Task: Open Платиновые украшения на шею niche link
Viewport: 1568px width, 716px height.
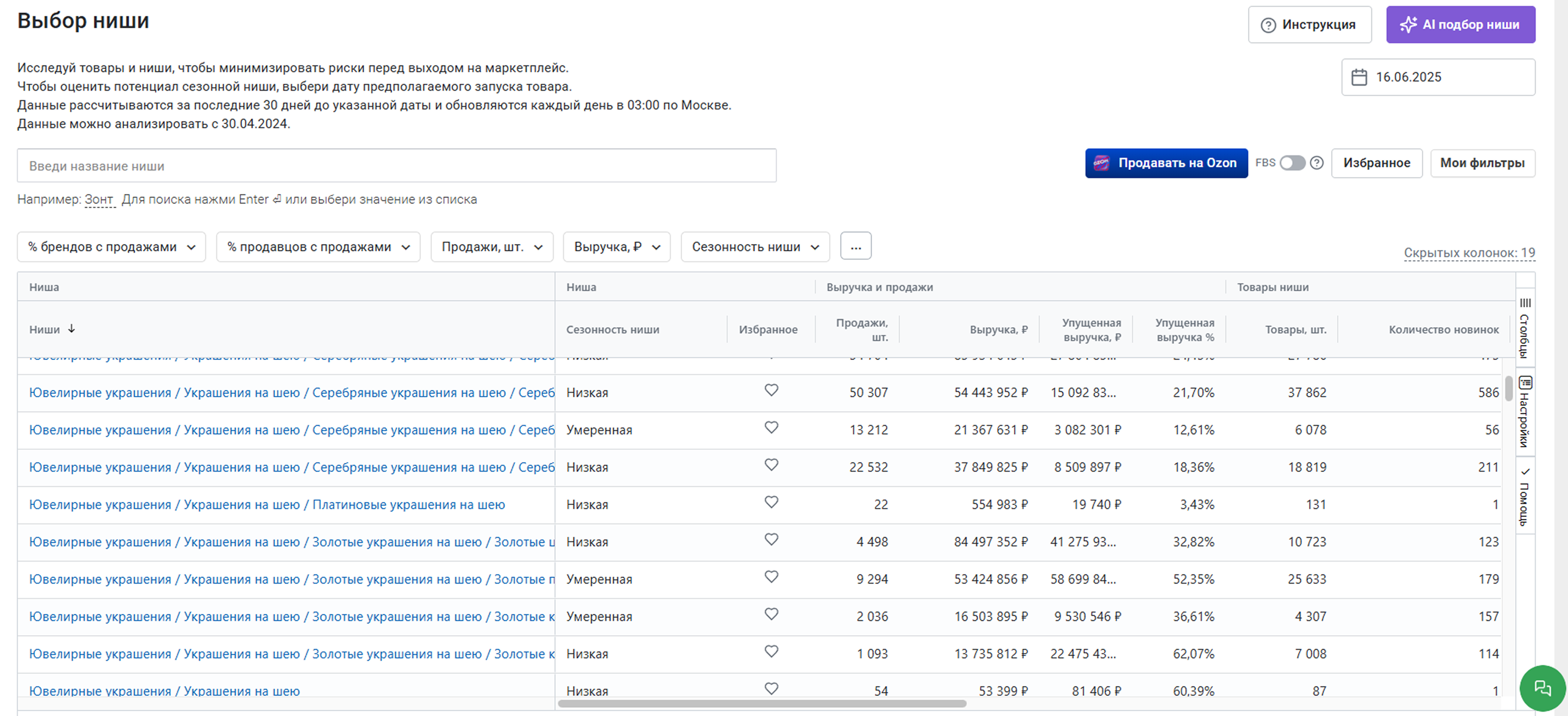Action: tap(267, 505)
